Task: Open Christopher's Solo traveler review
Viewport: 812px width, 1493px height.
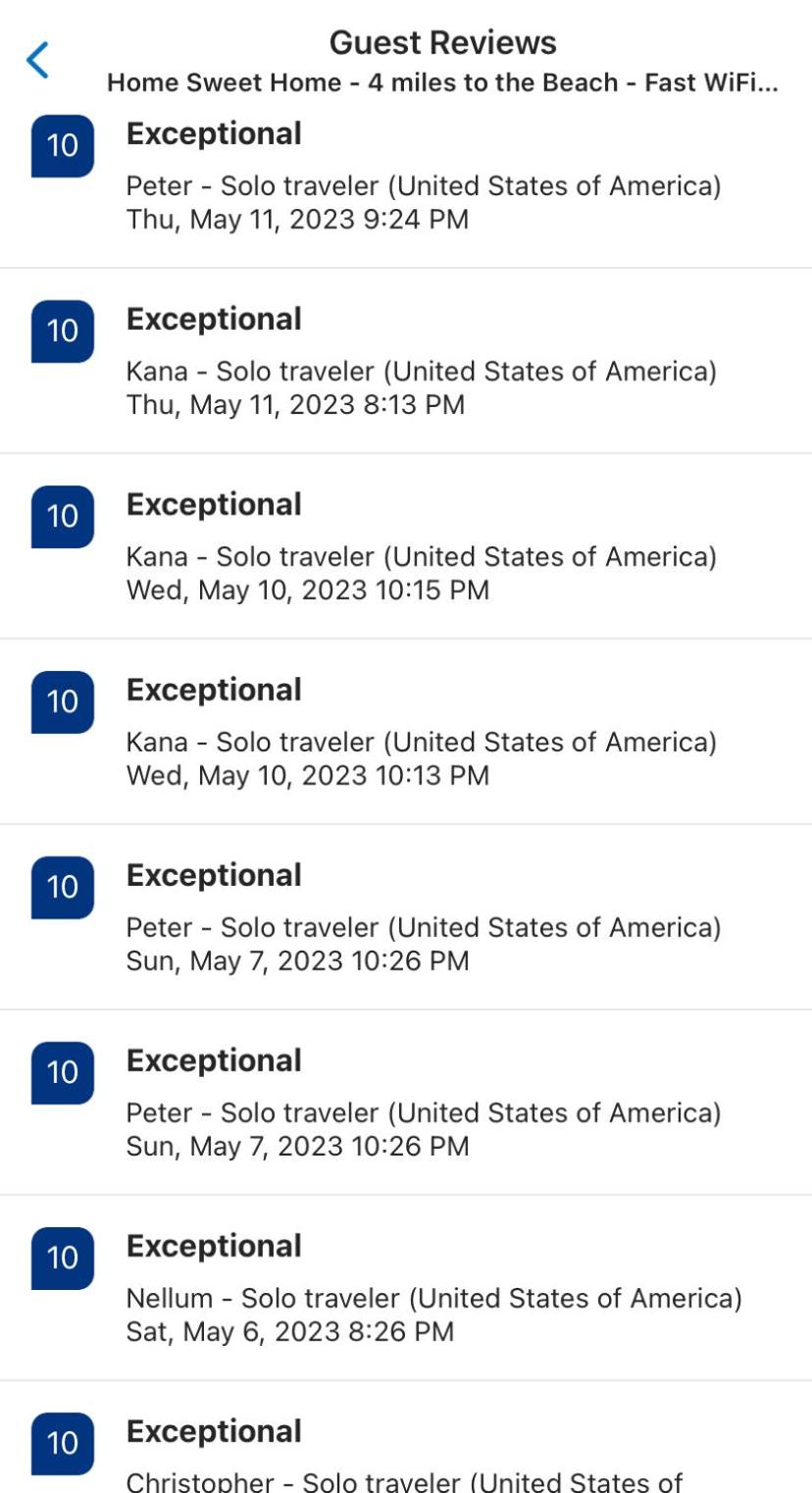Action: [x=406, y=1437]
